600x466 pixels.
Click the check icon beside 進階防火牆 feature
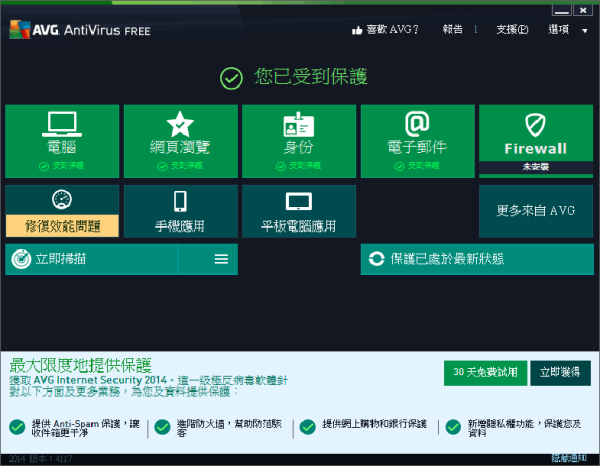point(162,427)
